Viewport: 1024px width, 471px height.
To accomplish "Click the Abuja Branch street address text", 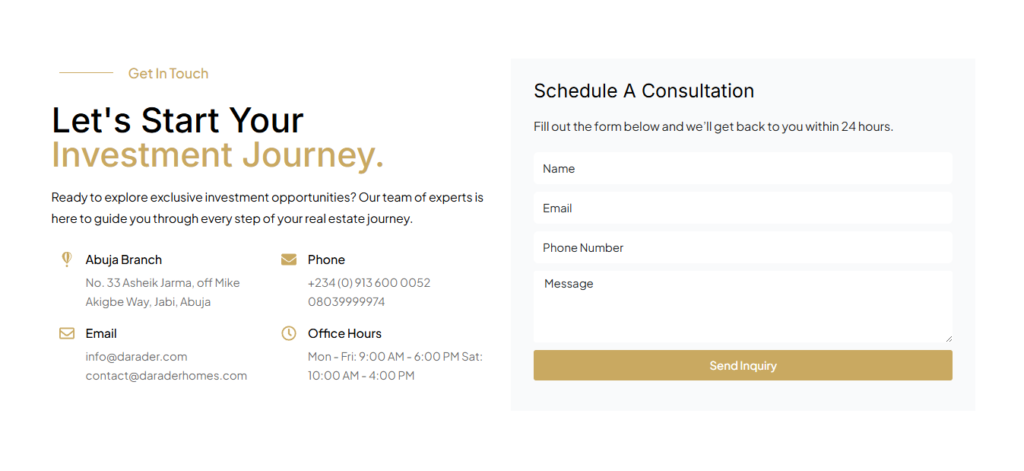I will [x=162, y=292].
